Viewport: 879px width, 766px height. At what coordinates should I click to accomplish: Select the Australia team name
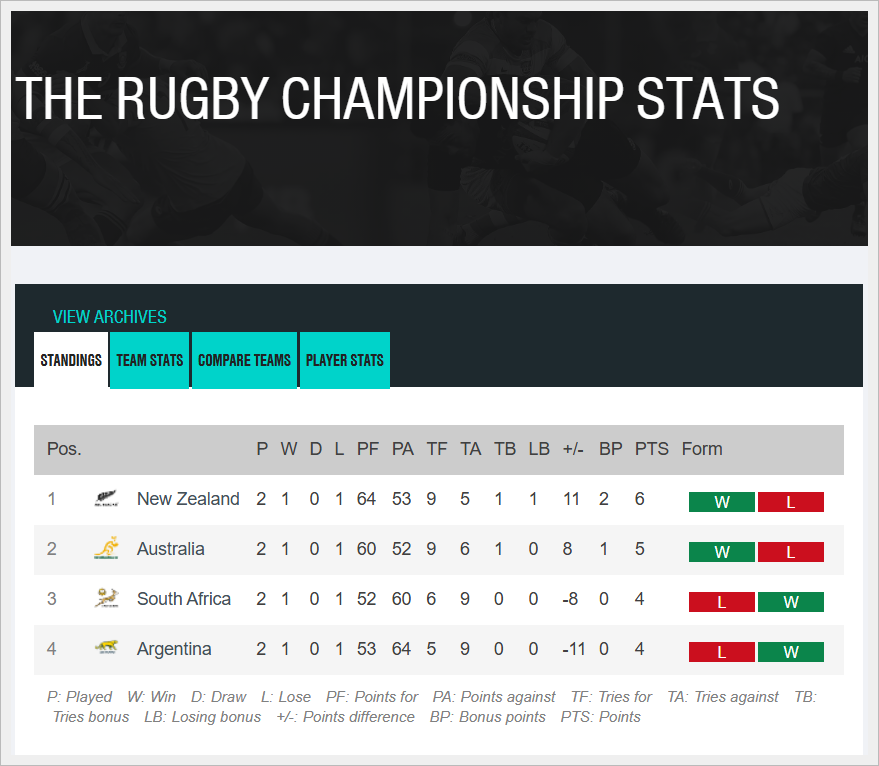pos(171,549)
